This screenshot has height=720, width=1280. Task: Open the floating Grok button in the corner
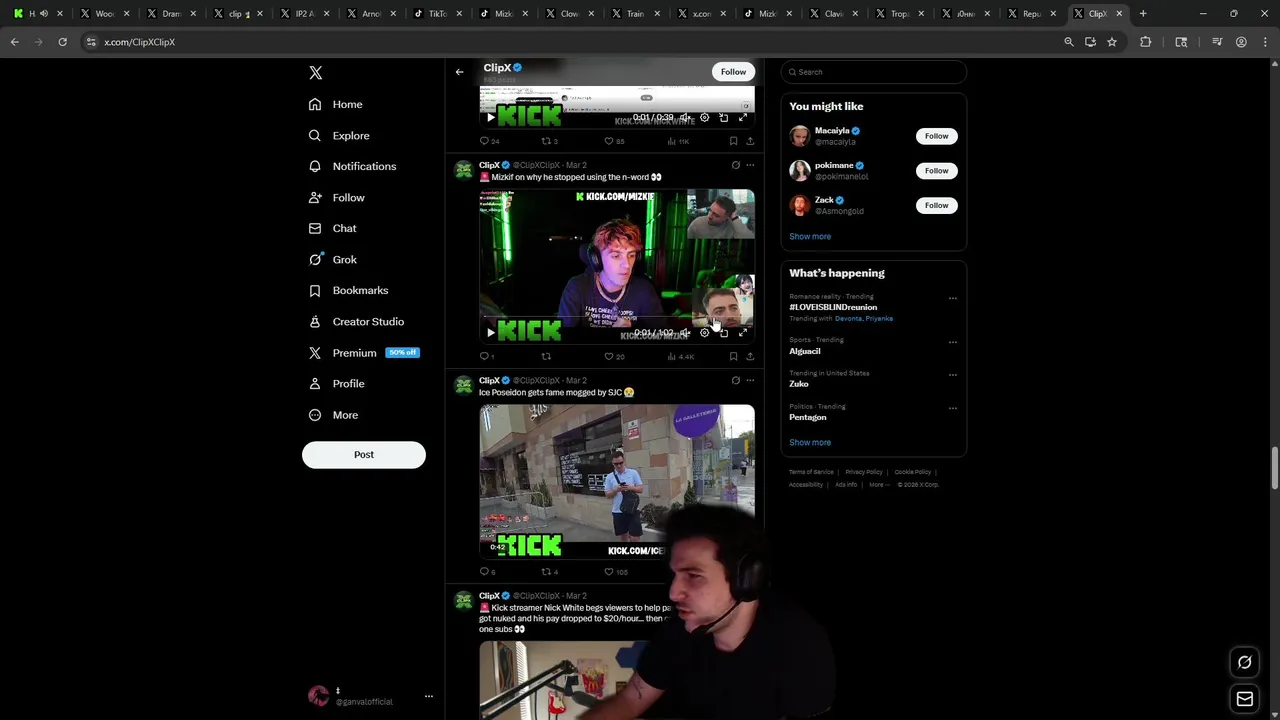pyautogui.click(x=1244, y=662)
